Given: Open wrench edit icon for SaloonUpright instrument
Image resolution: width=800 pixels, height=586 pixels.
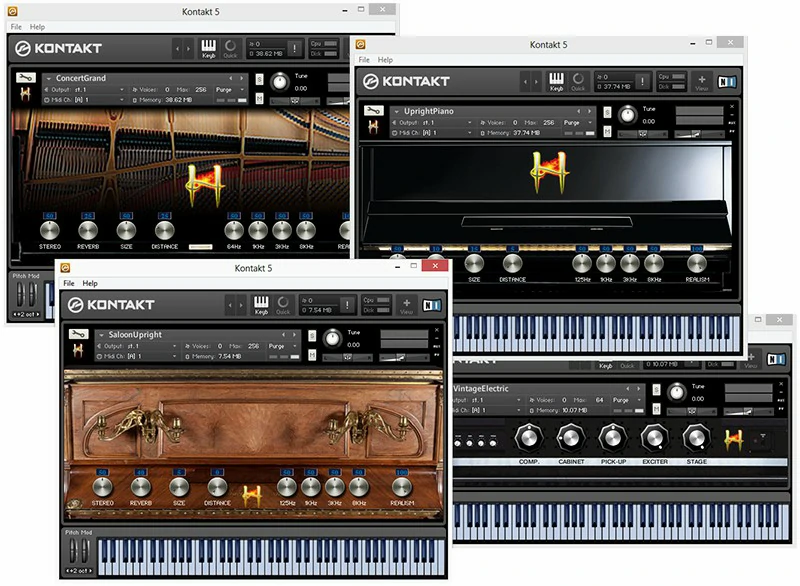Looking at the screenshot, I should (78, 334).
